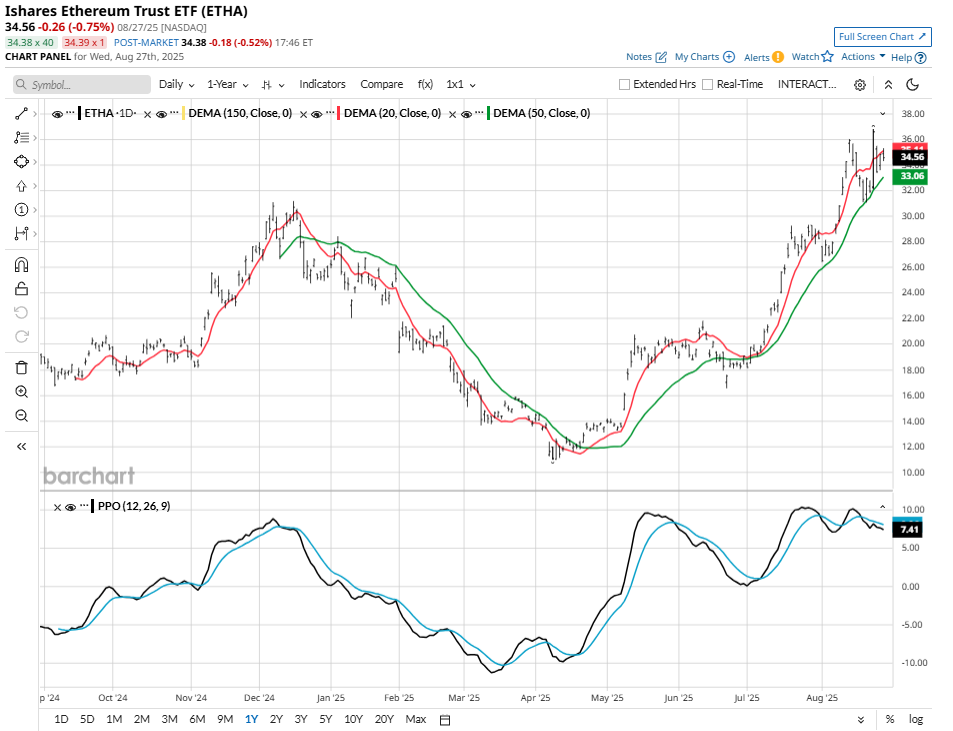Image resolution: width=953 pixels, height=731 pixels.
Task: Remove the DEMA (150, Close, 0) indicator
Action: tap(147, 114)
